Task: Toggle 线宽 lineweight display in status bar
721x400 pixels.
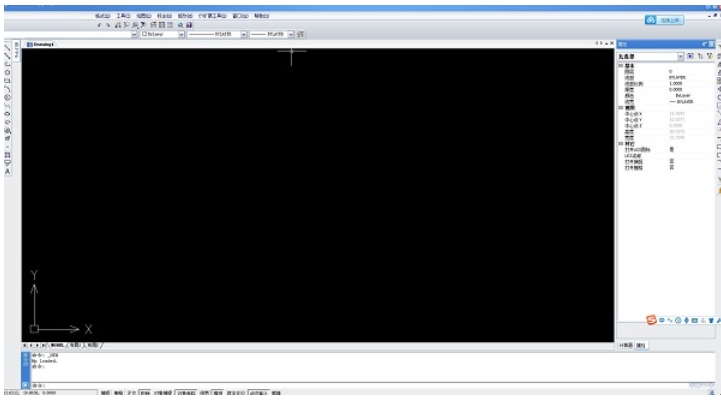Action: [x=204, y=393]
